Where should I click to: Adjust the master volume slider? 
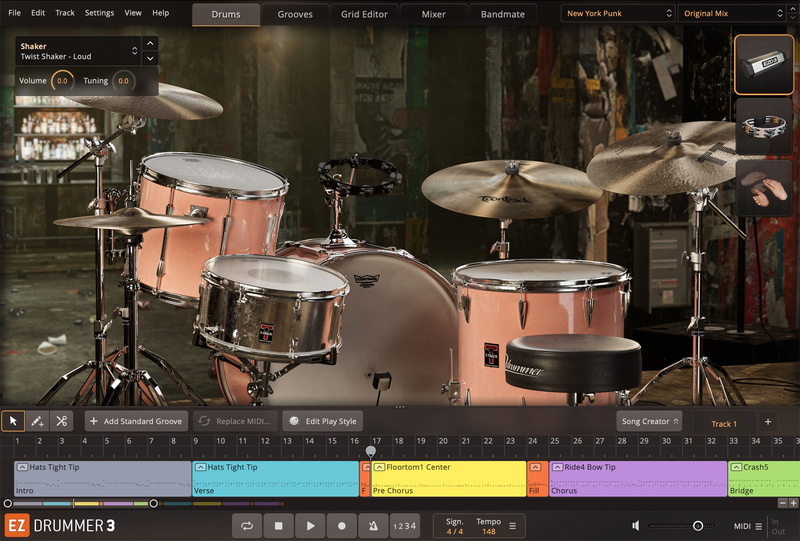point(681,526)
